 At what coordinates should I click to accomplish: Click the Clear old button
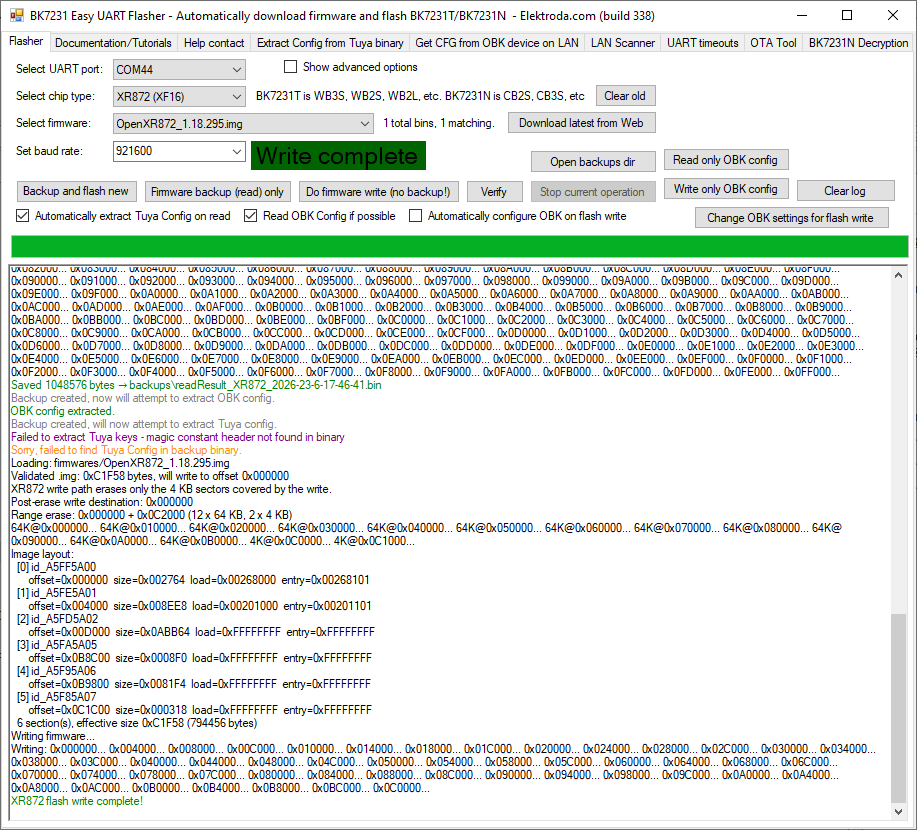coord(625,96)
